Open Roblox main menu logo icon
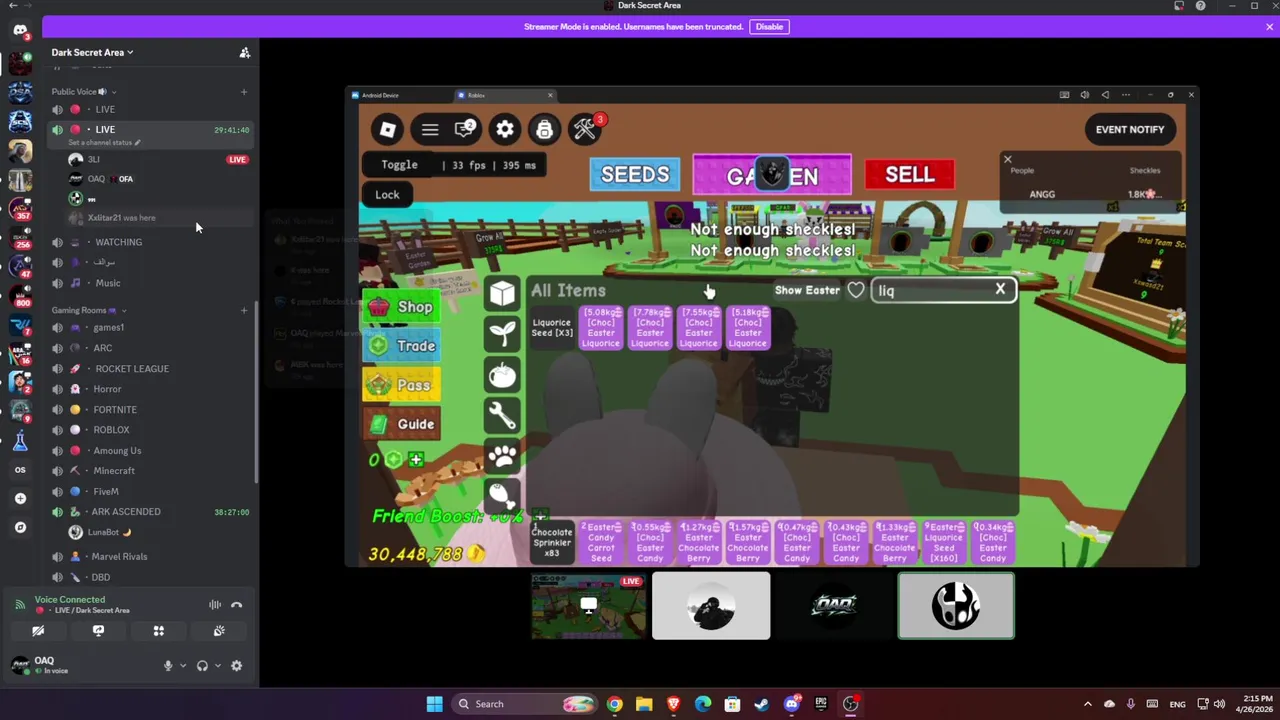The height and width of the screenshot is (720, 1280). (387, 129)
